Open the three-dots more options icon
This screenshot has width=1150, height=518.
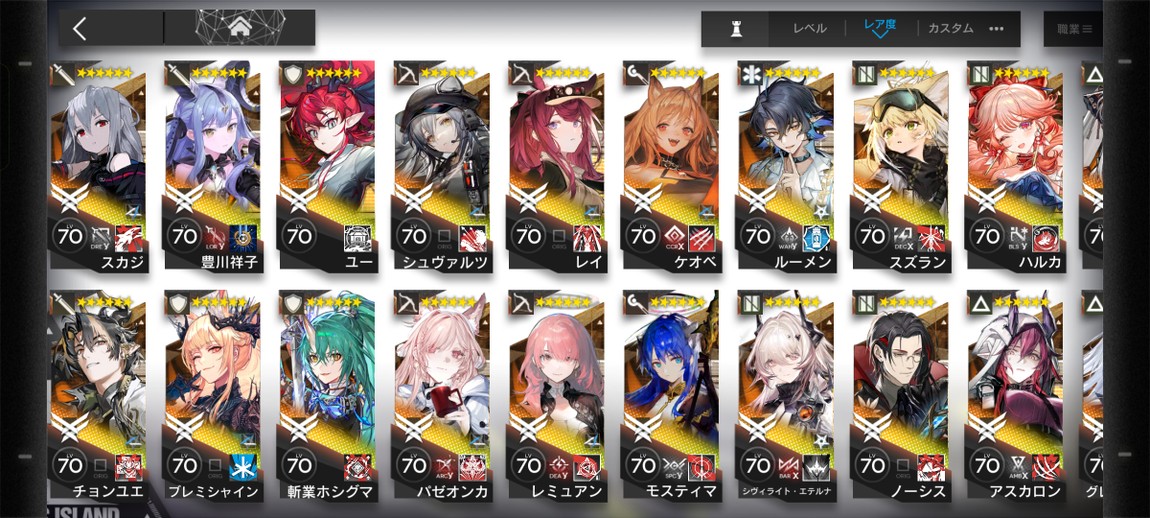996,29
